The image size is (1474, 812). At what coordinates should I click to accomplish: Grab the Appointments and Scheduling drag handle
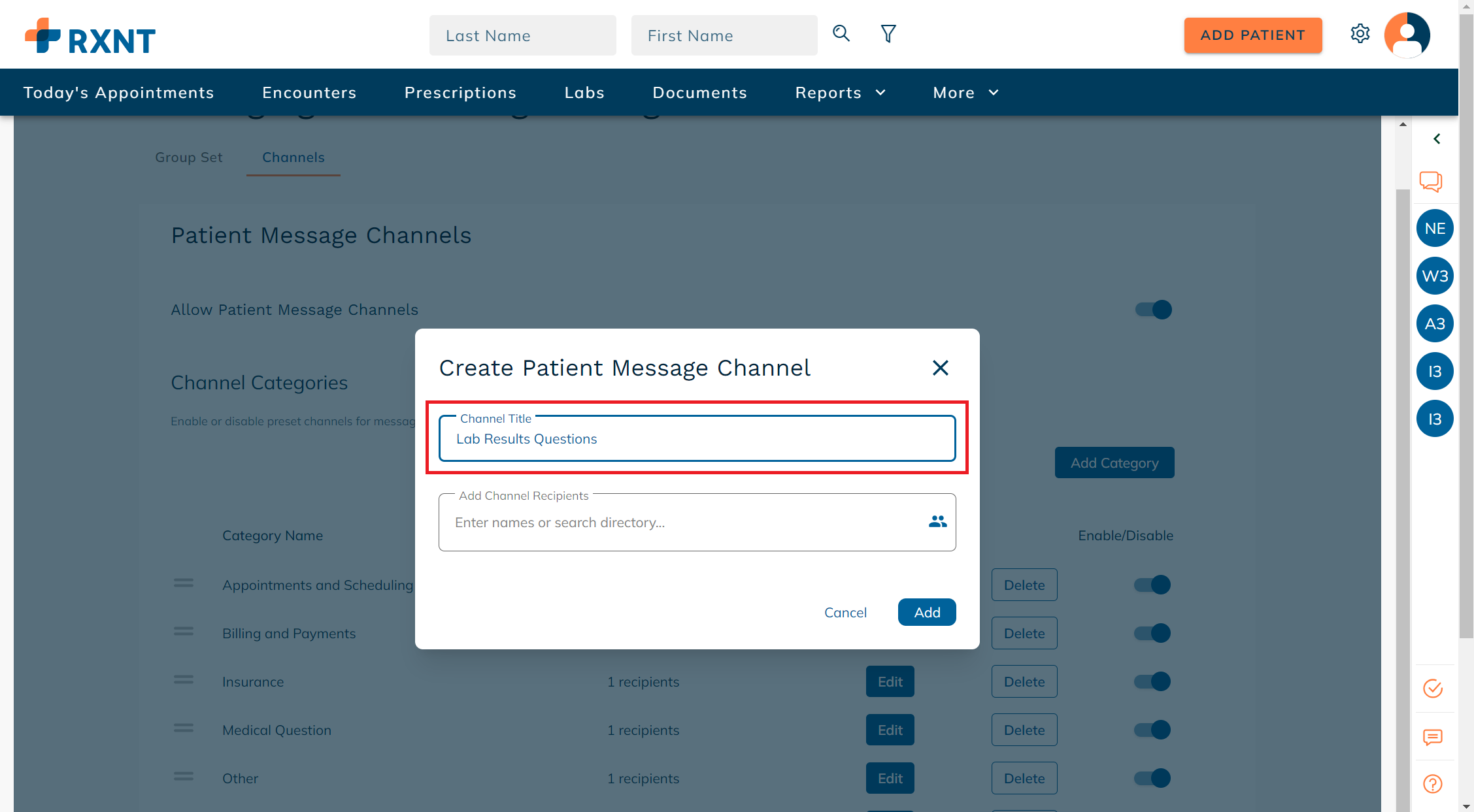tap(184, 583)
